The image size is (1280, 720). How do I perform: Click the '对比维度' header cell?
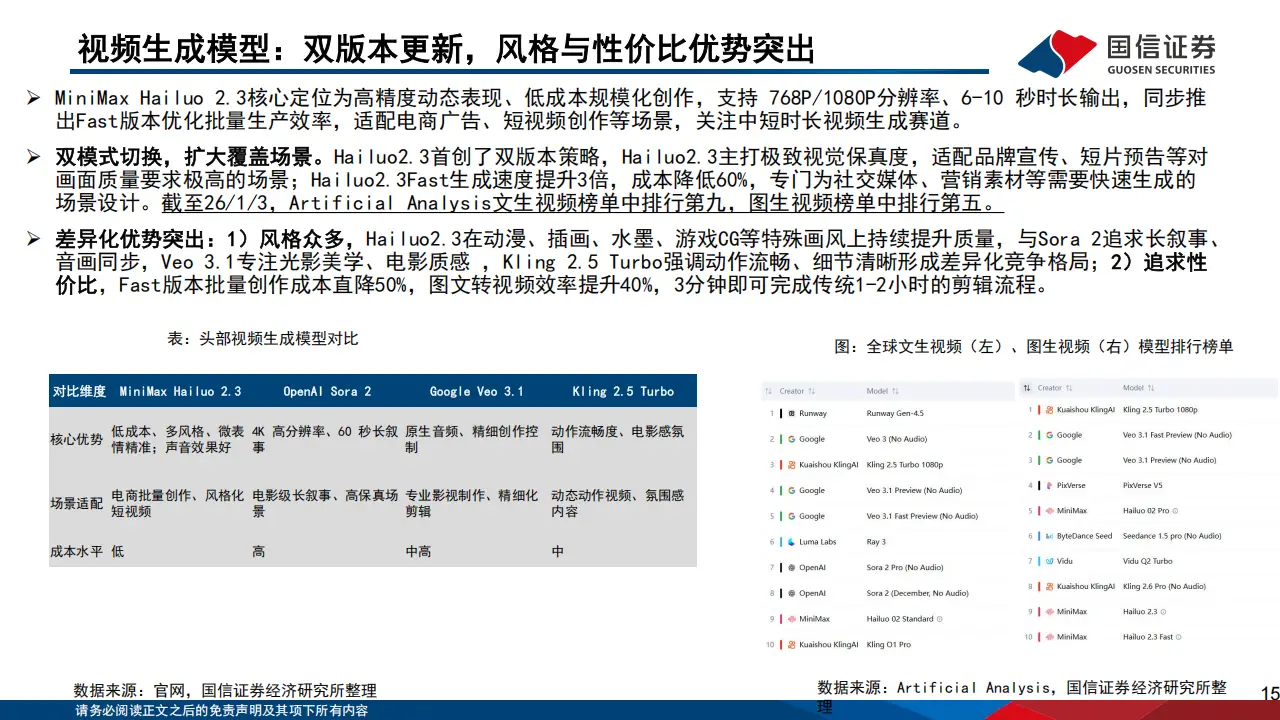pyautogui.click(x=79, y=391)
